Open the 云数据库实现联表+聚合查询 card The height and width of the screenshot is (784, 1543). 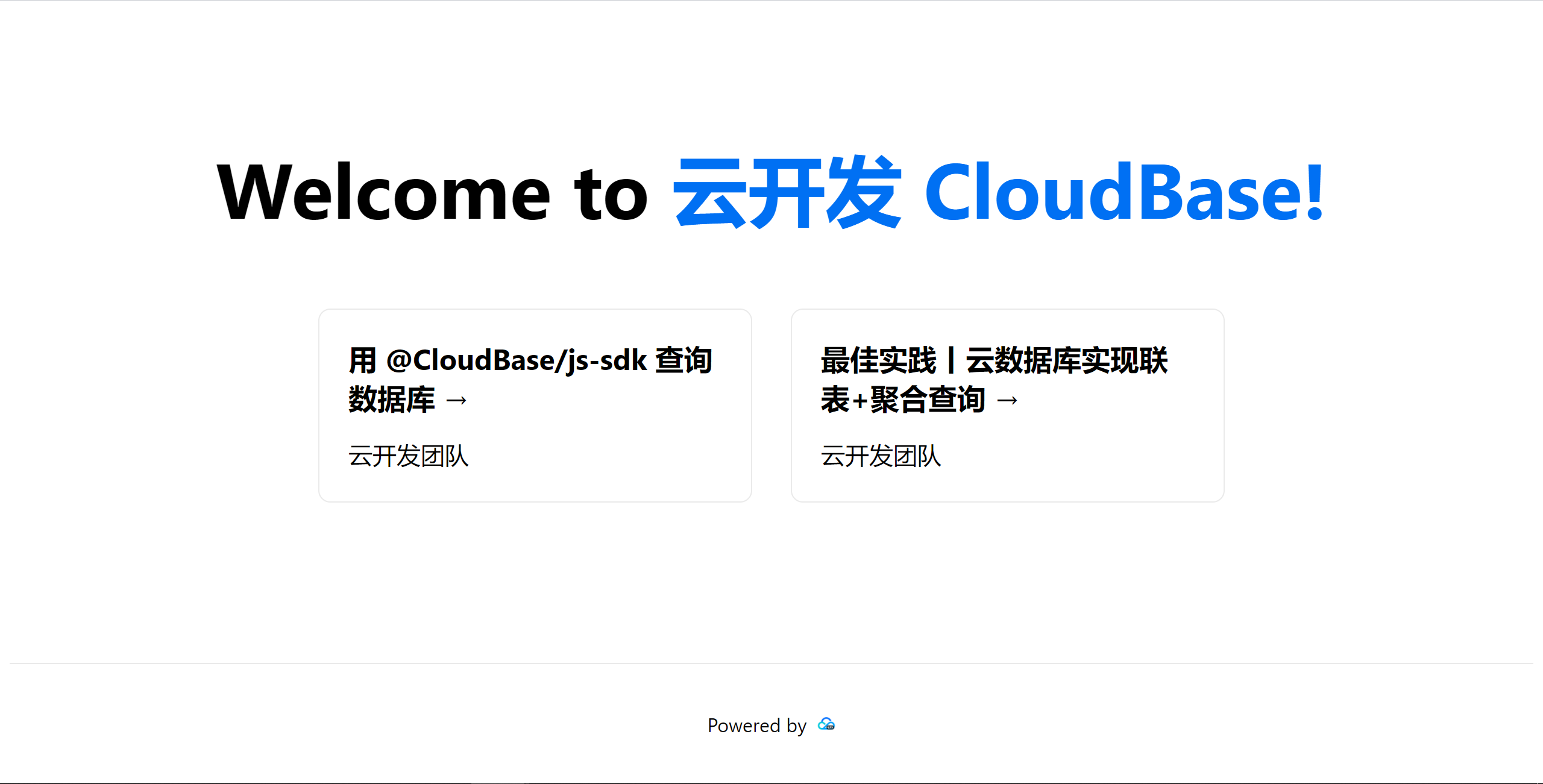(1008, 406)
